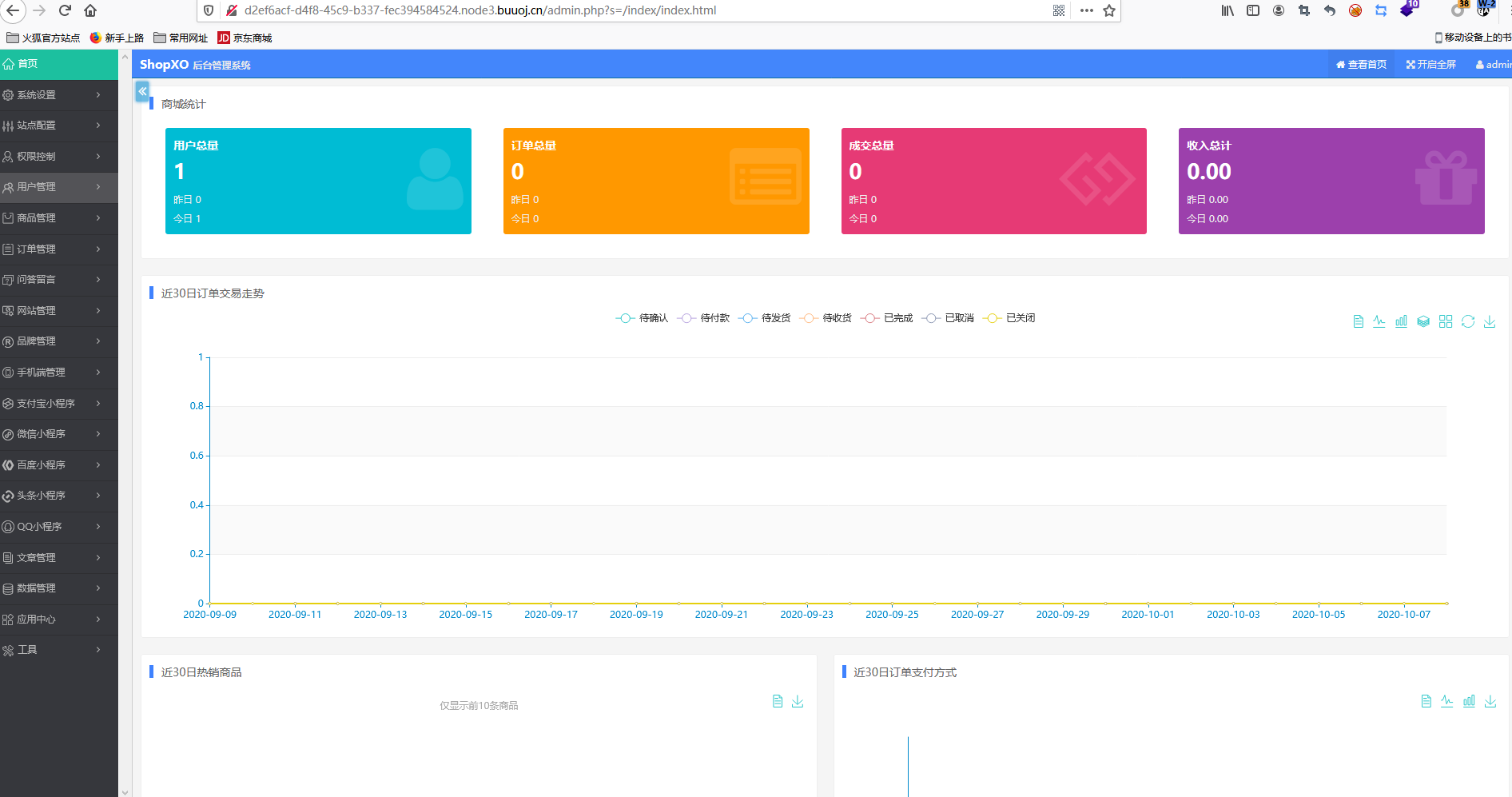The height and width of the screenshot is (797, 1512).
Task: Click the 百度小程序 sidebar icon
Action: [x=8, y=465]
